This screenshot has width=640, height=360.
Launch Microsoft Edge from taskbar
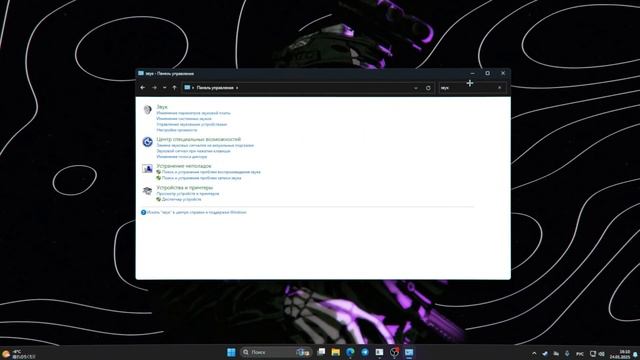click(x=350, y=352)
